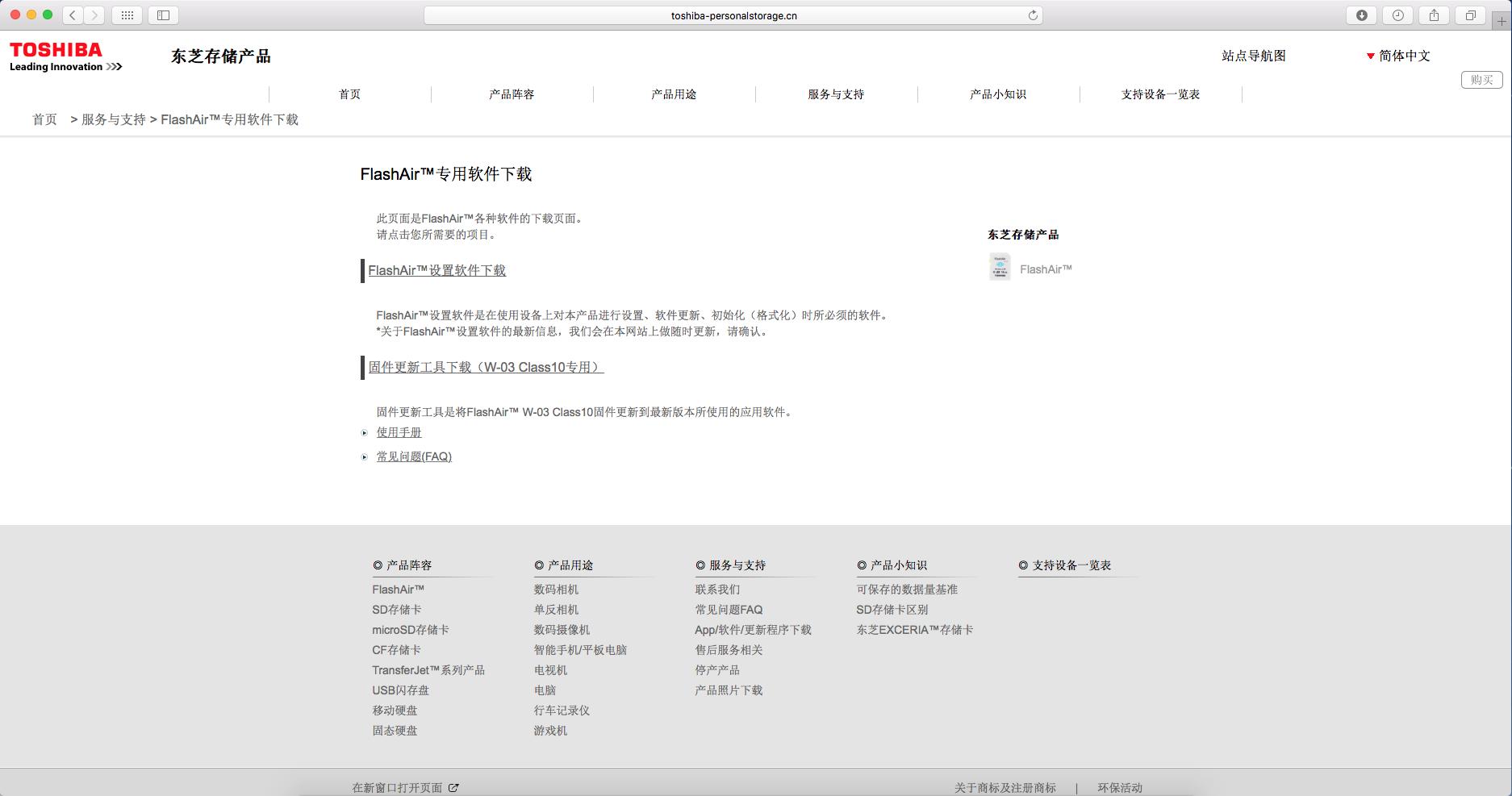
Task: Click the grid app-launcher icon
Action: (x=127, y=14)
